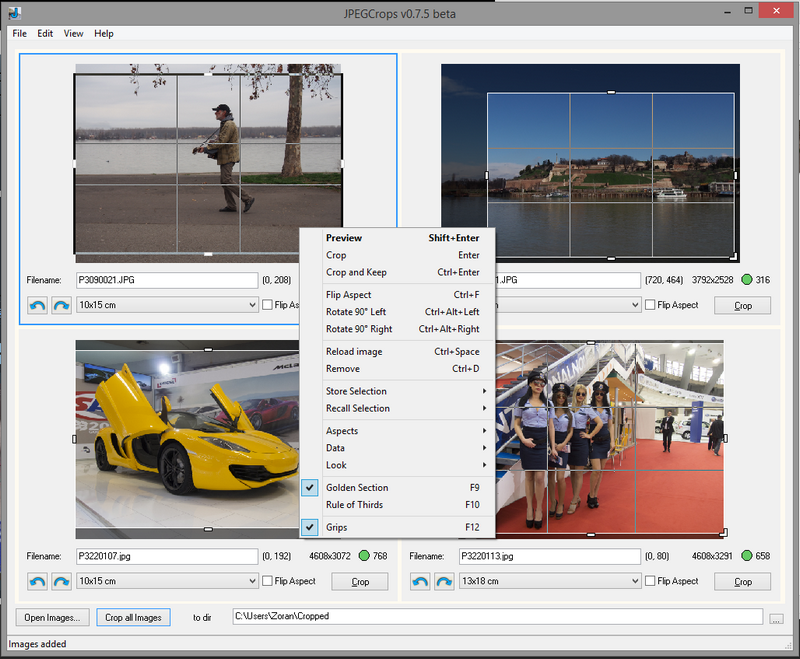Expand the Recall Selection submenu
Image resolution: width=800 pixels, height=659 pixels.
click(x=398, y=409)
